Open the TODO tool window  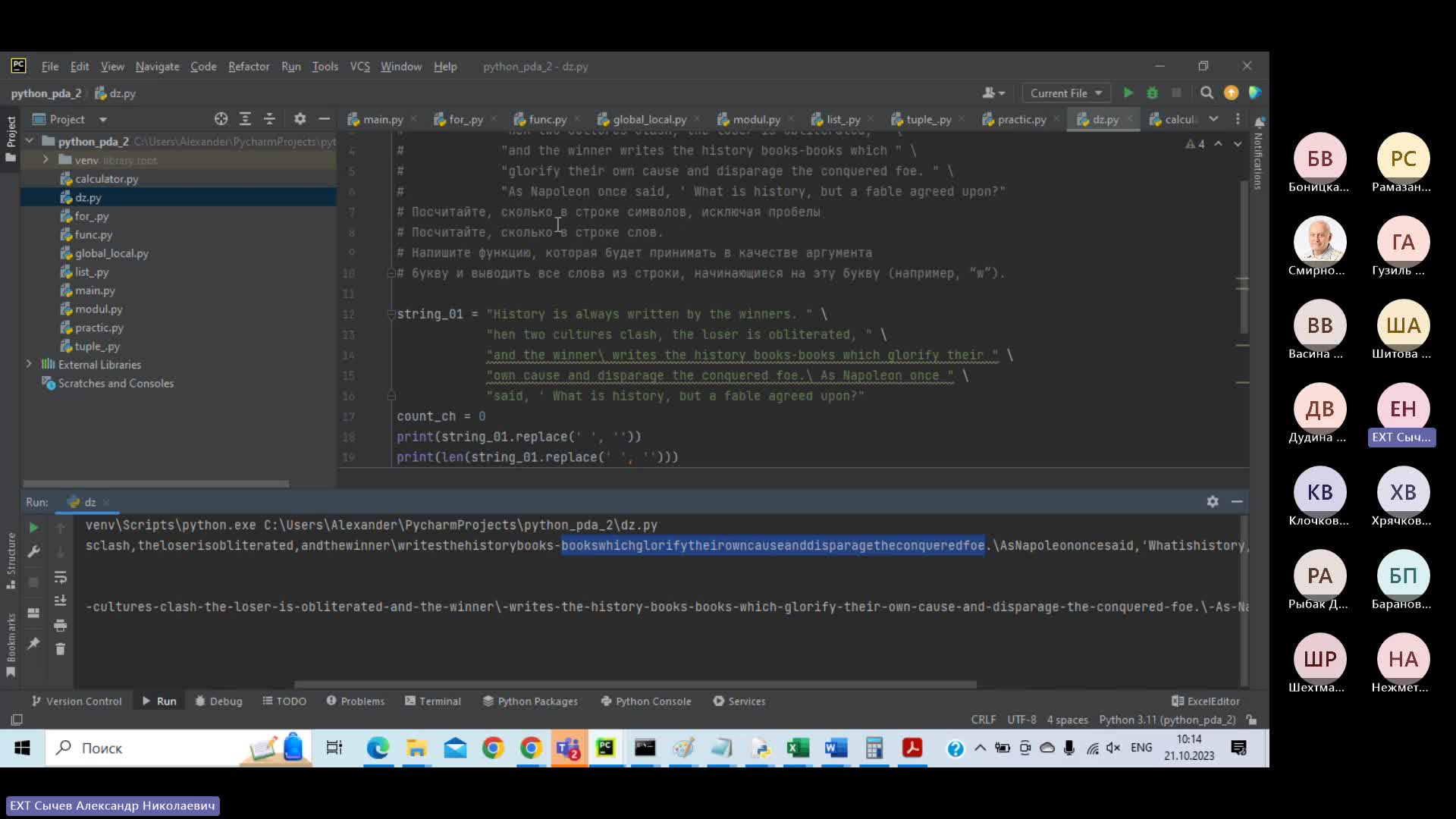(284, 701)
